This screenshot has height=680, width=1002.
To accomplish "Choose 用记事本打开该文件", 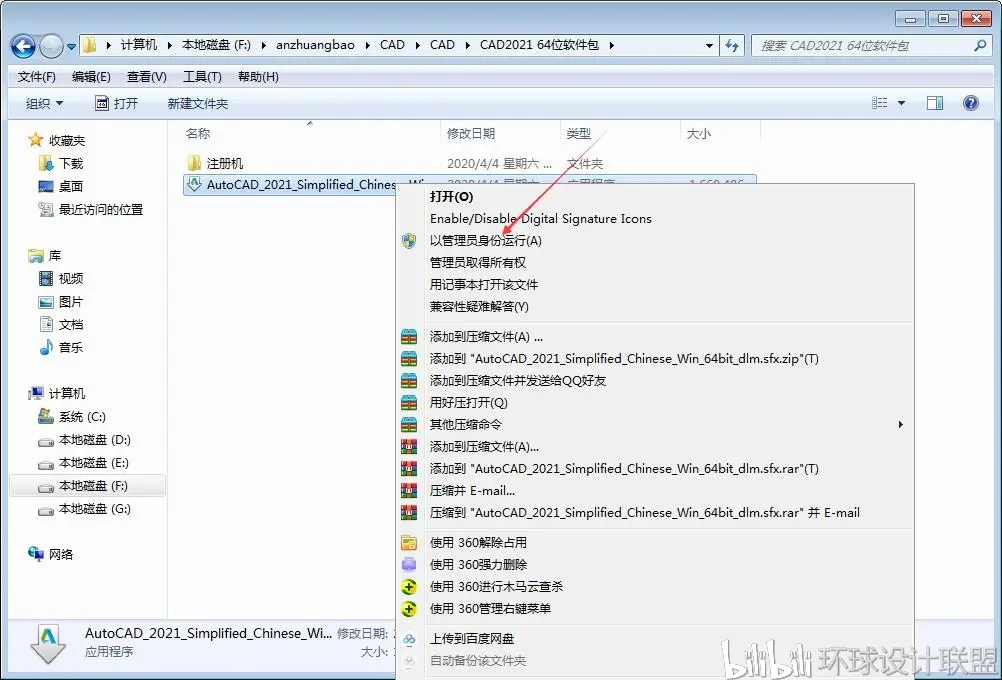I will (484, 284).
